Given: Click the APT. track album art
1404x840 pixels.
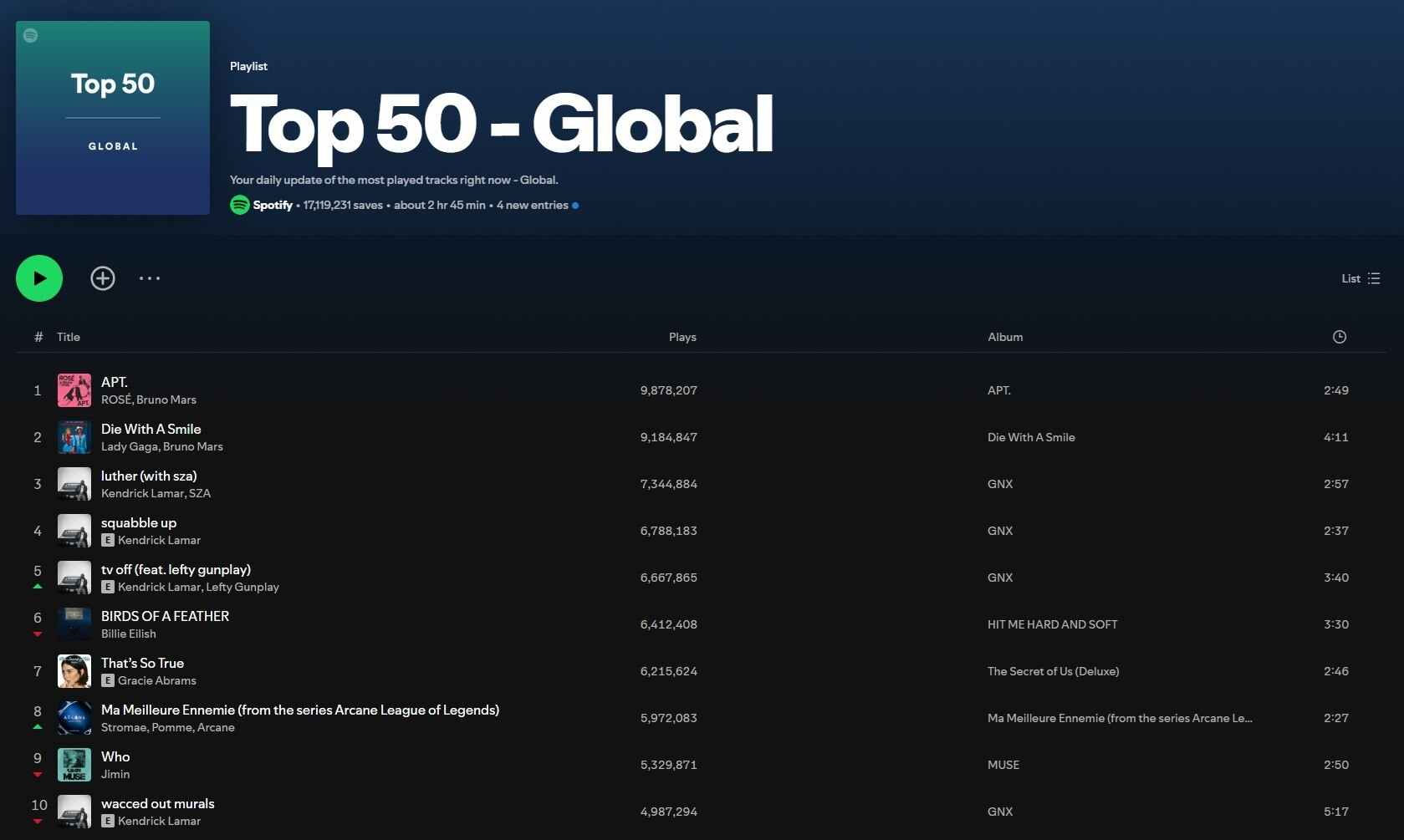Looking at the screenshot, I should [74, 390].
